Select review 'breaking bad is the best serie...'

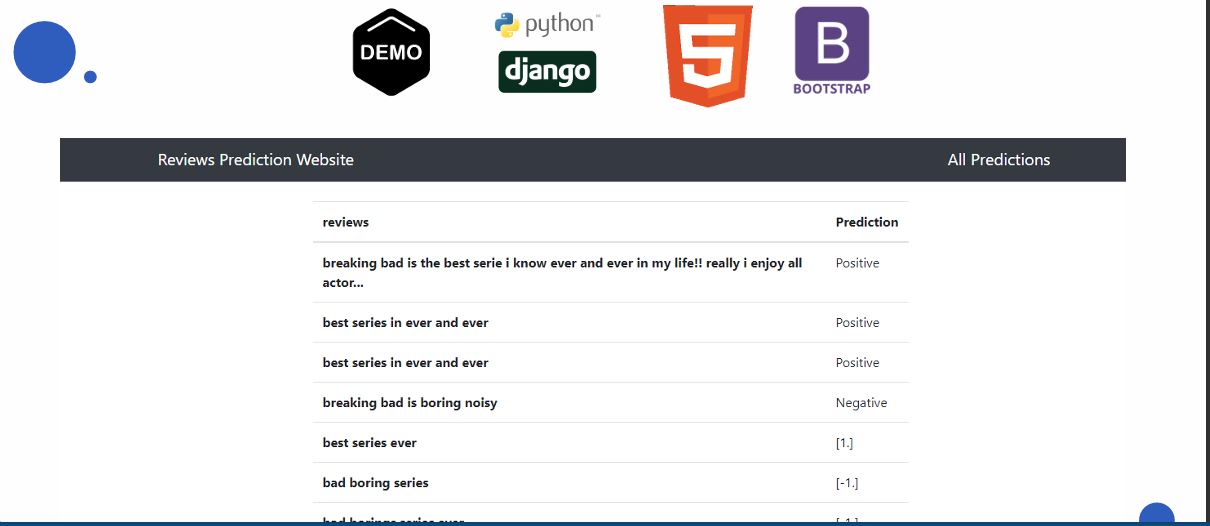(x=562, y=272)
